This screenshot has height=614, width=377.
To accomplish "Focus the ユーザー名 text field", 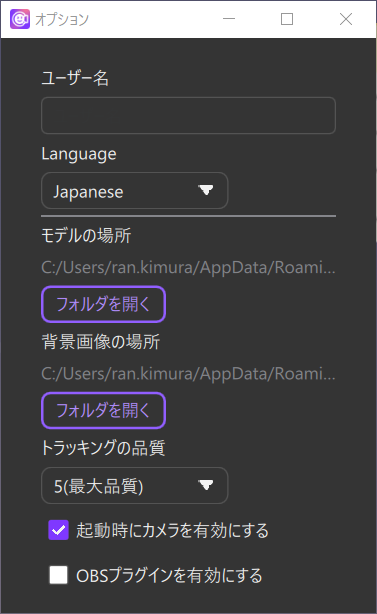I will click(x=188, y=116).
